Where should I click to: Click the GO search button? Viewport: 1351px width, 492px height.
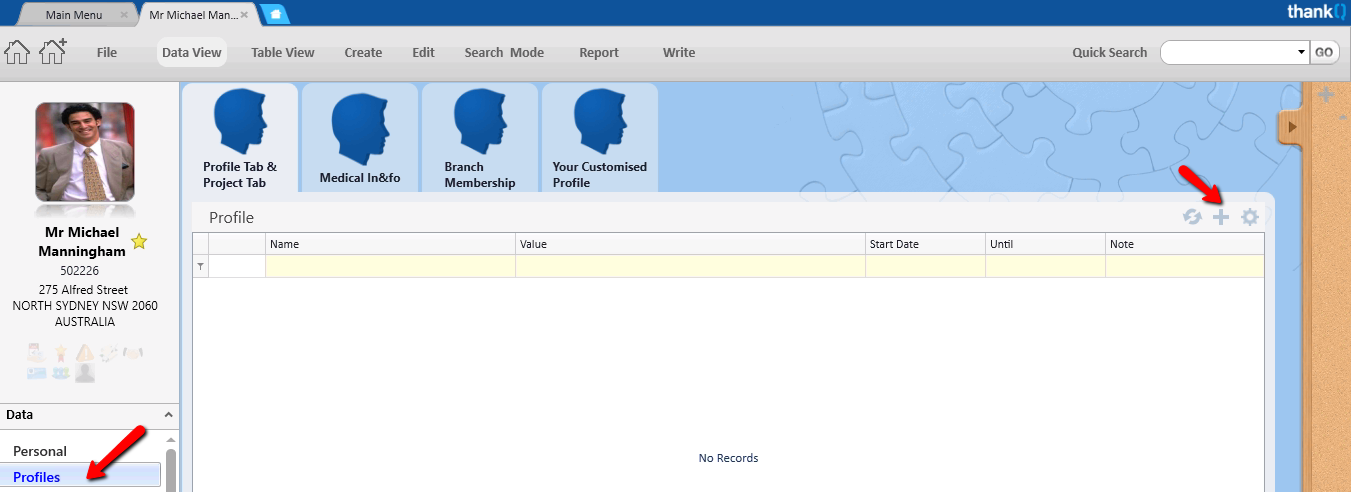[1324, 52]
